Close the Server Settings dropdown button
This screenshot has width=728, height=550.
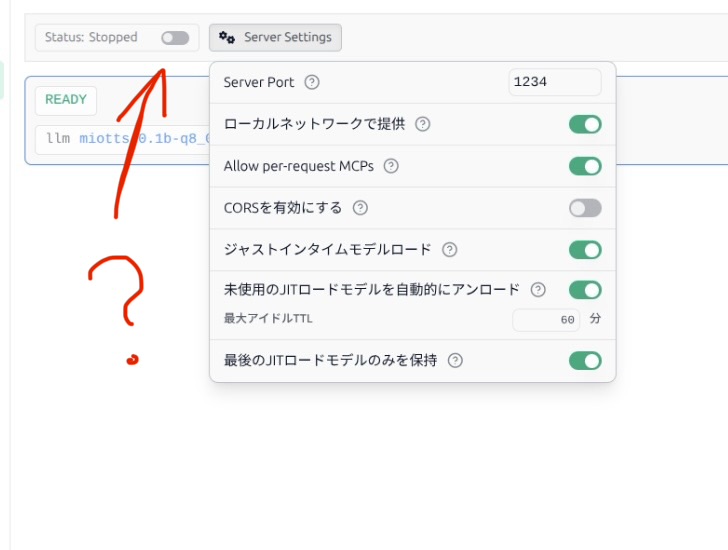[276, 38]
